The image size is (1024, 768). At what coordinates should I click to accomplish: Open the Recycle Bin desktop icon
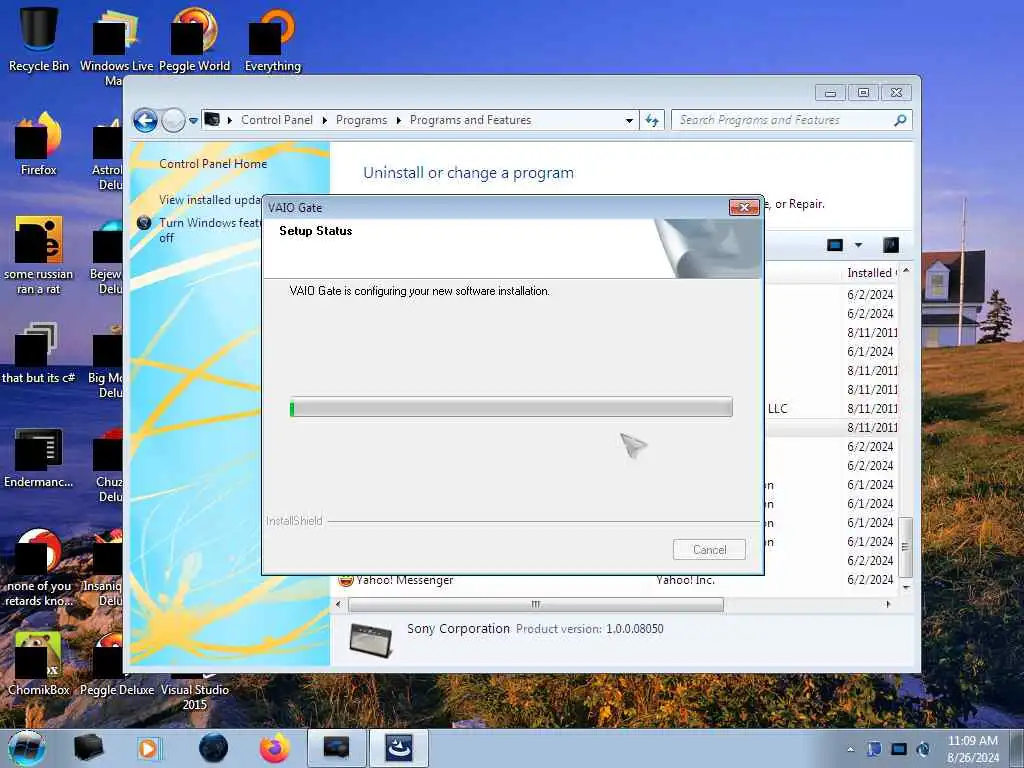click(x=39, y=39)
